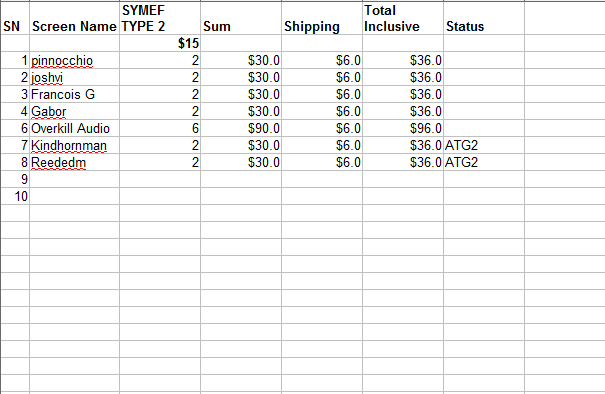Image resolution: width=605 pixels, height=394 pixels.
Task: Click the Total Inclusive header cell
Action: [x=403, y=18]
